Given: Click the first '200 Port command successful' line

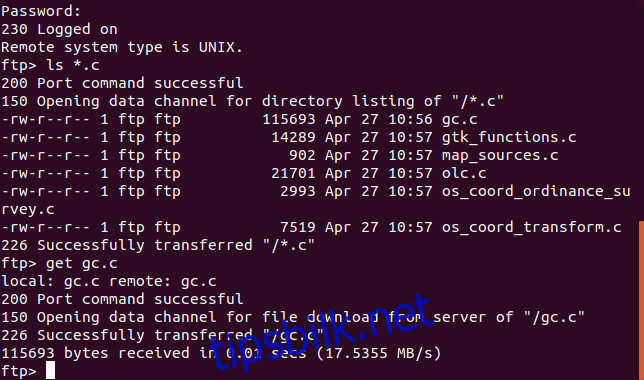Looking at the screenshot, I should point(122,83).
